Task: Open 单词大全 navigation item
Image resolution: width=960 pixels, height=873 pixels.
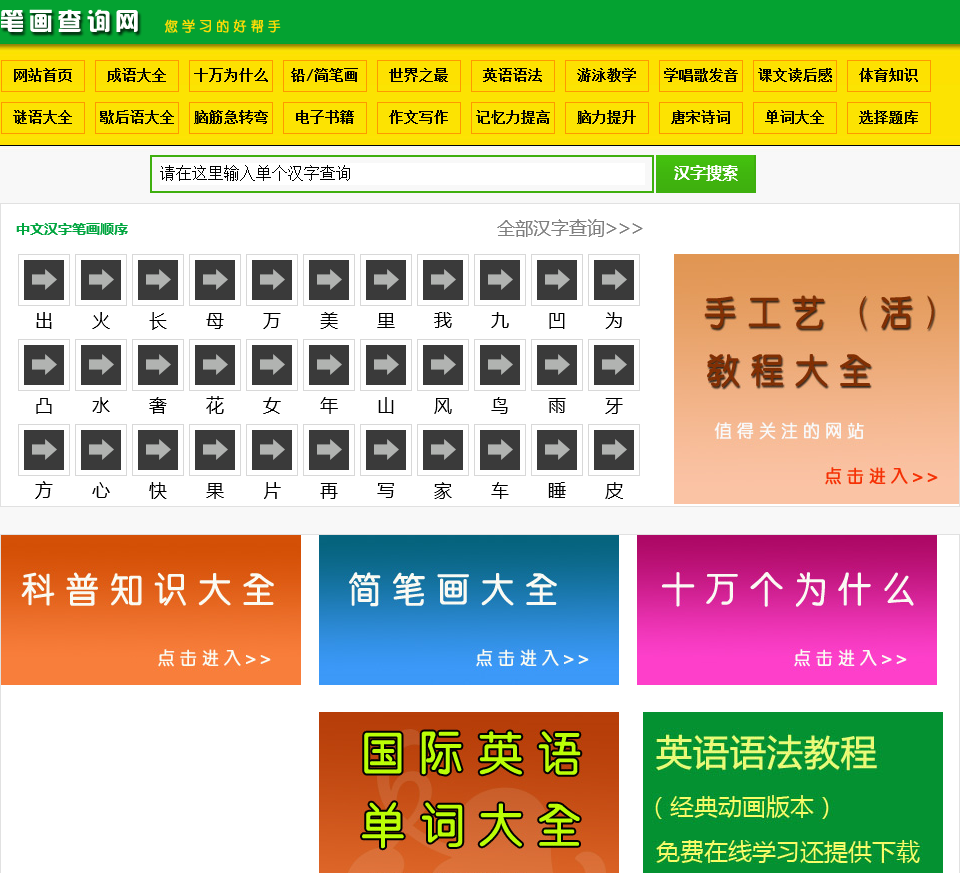Action: pyautogui.click(x=795, y=118)
